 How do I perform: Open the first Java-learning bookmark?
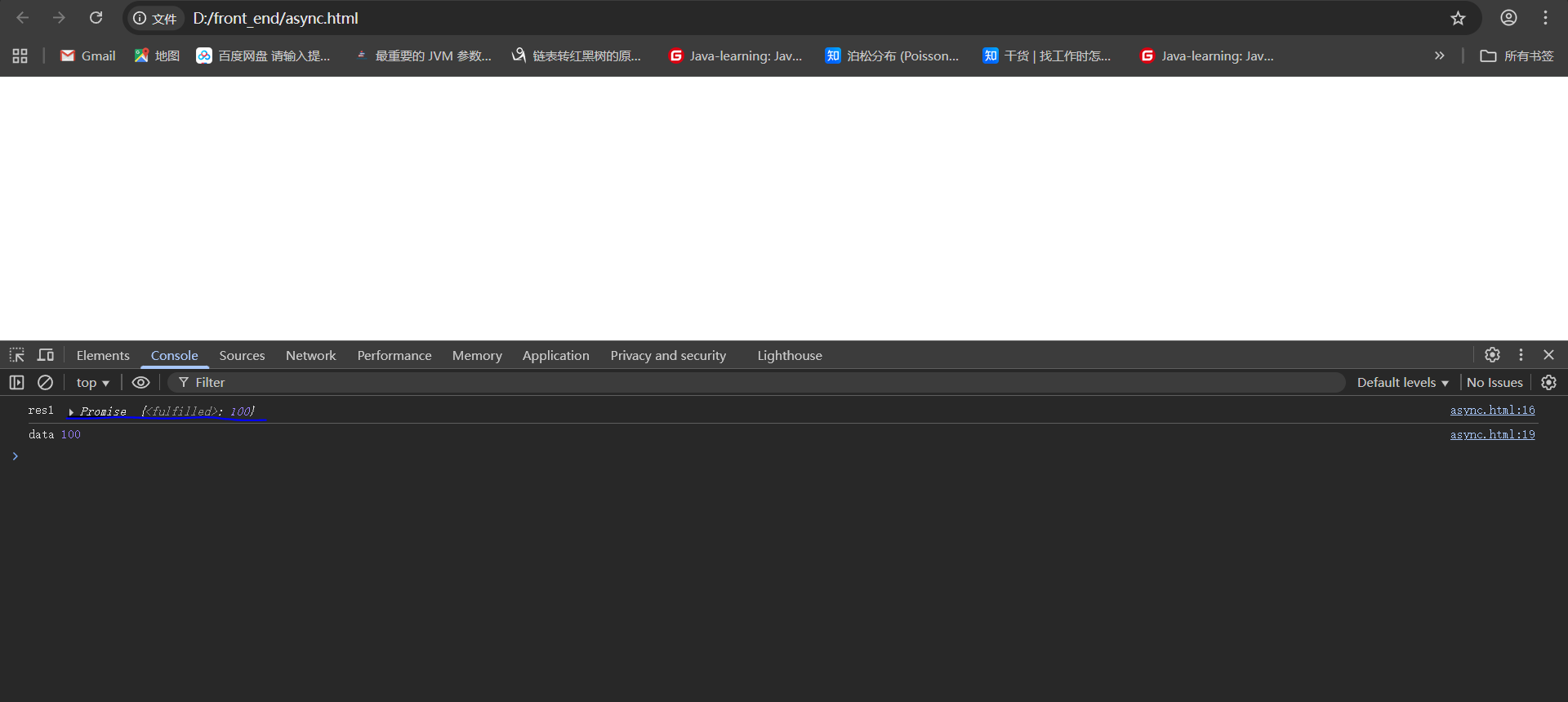pos(735,56)
